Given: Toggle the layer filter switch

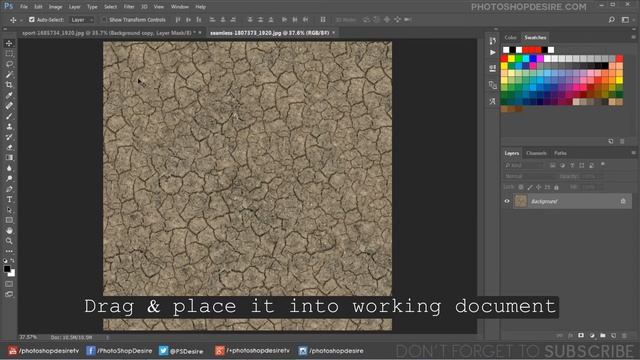Looking at the screenshot, I should point(603,164).
